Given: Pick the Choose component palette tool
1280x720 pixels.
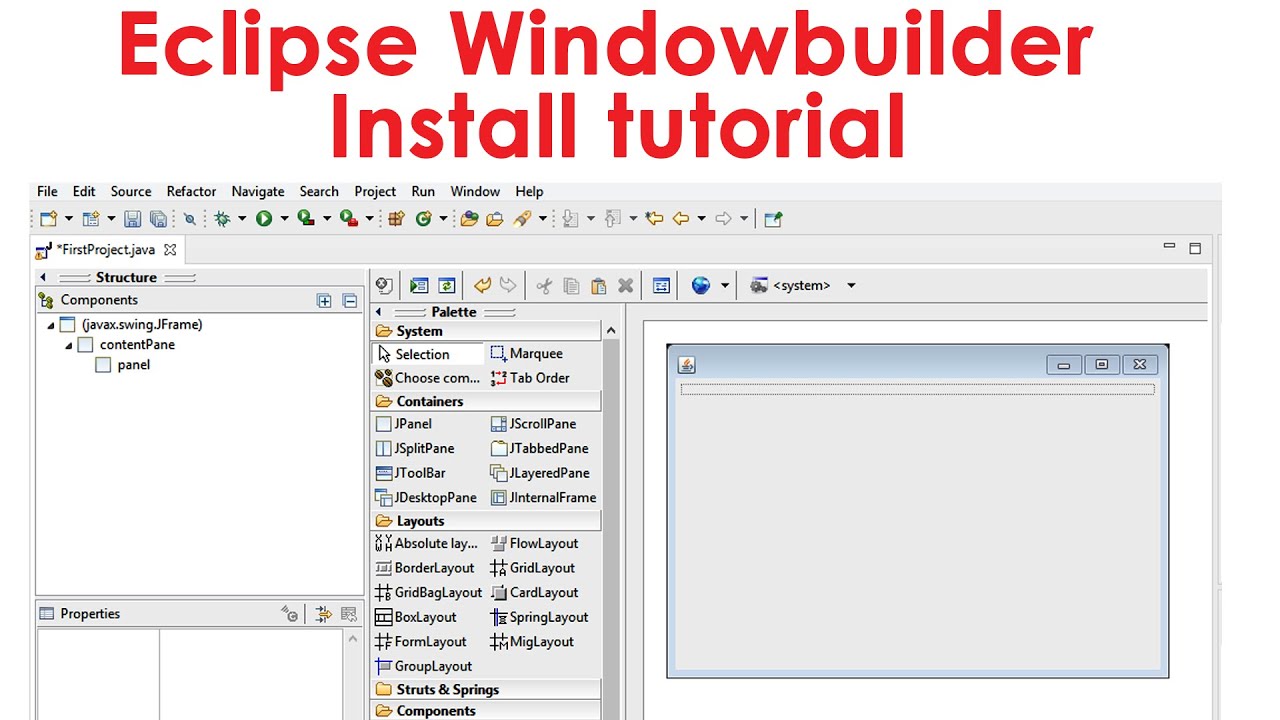Looking at the screenshot, I should (428, 378).
